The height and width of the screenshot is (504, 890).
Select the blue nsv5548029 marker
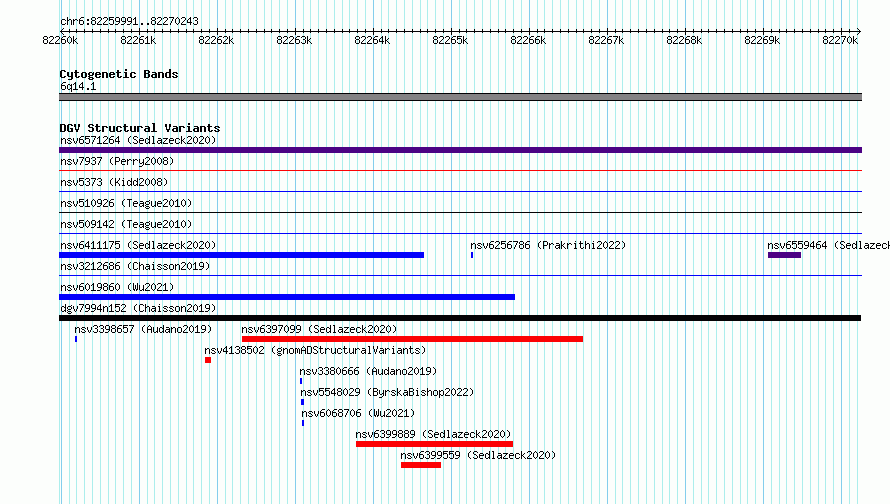303,402
